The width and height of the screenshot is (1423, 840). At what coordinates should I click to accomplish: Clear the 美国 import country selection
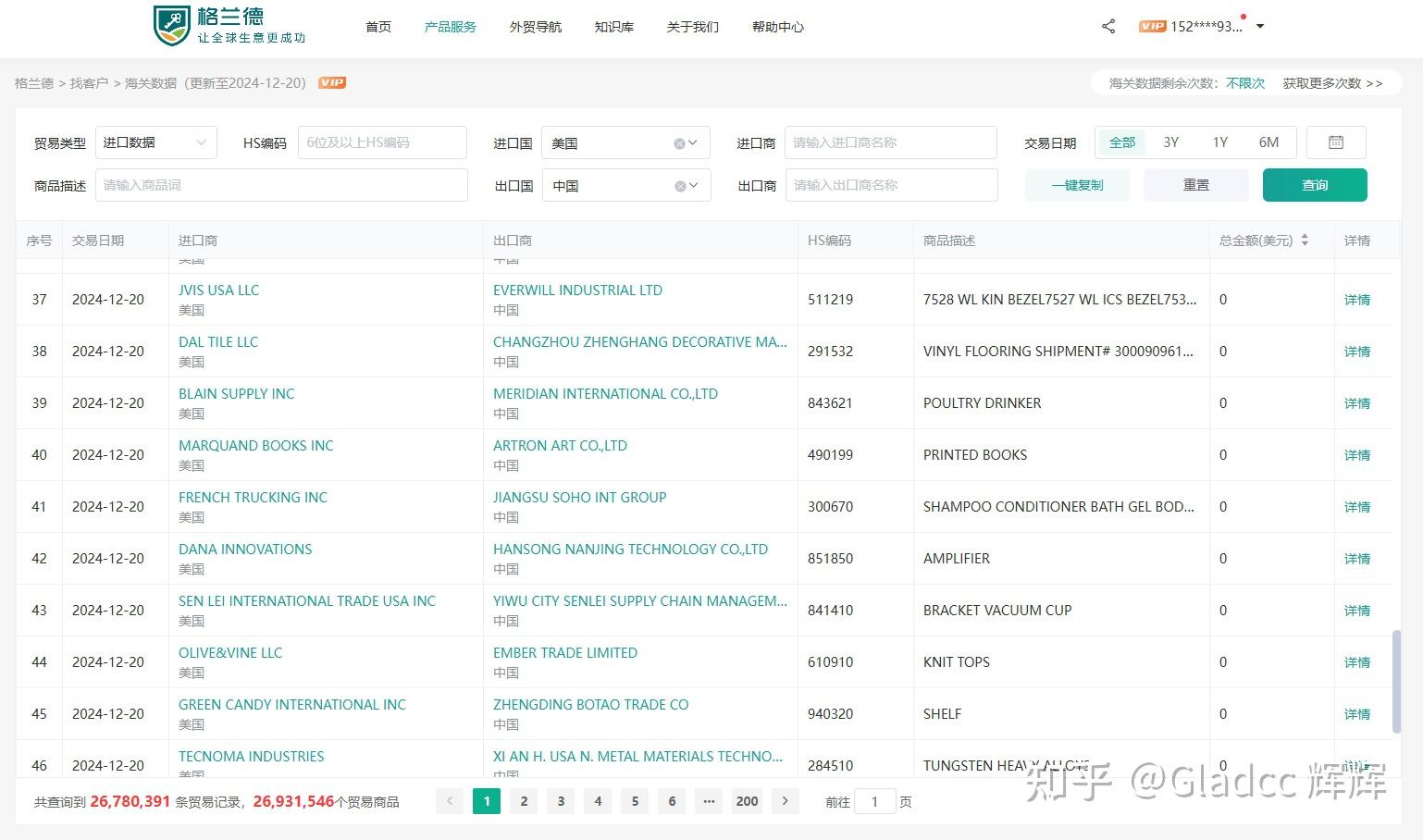pos(679,143)
